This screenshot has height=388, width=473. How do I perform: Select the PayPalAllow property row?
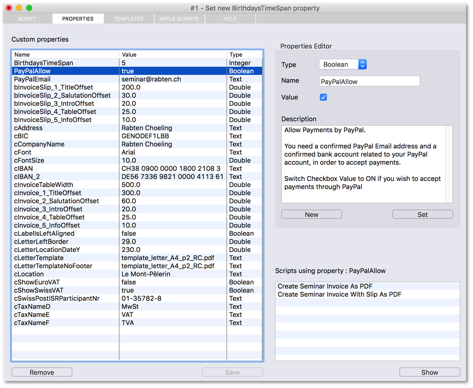pos(137,71)
